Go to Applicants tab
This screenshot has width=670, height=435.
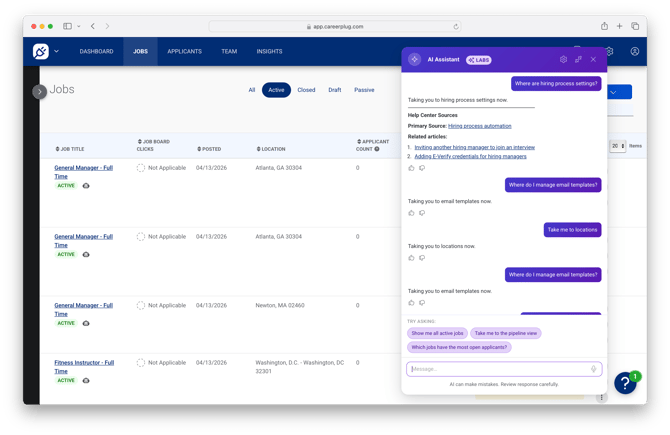coord(184,51)
